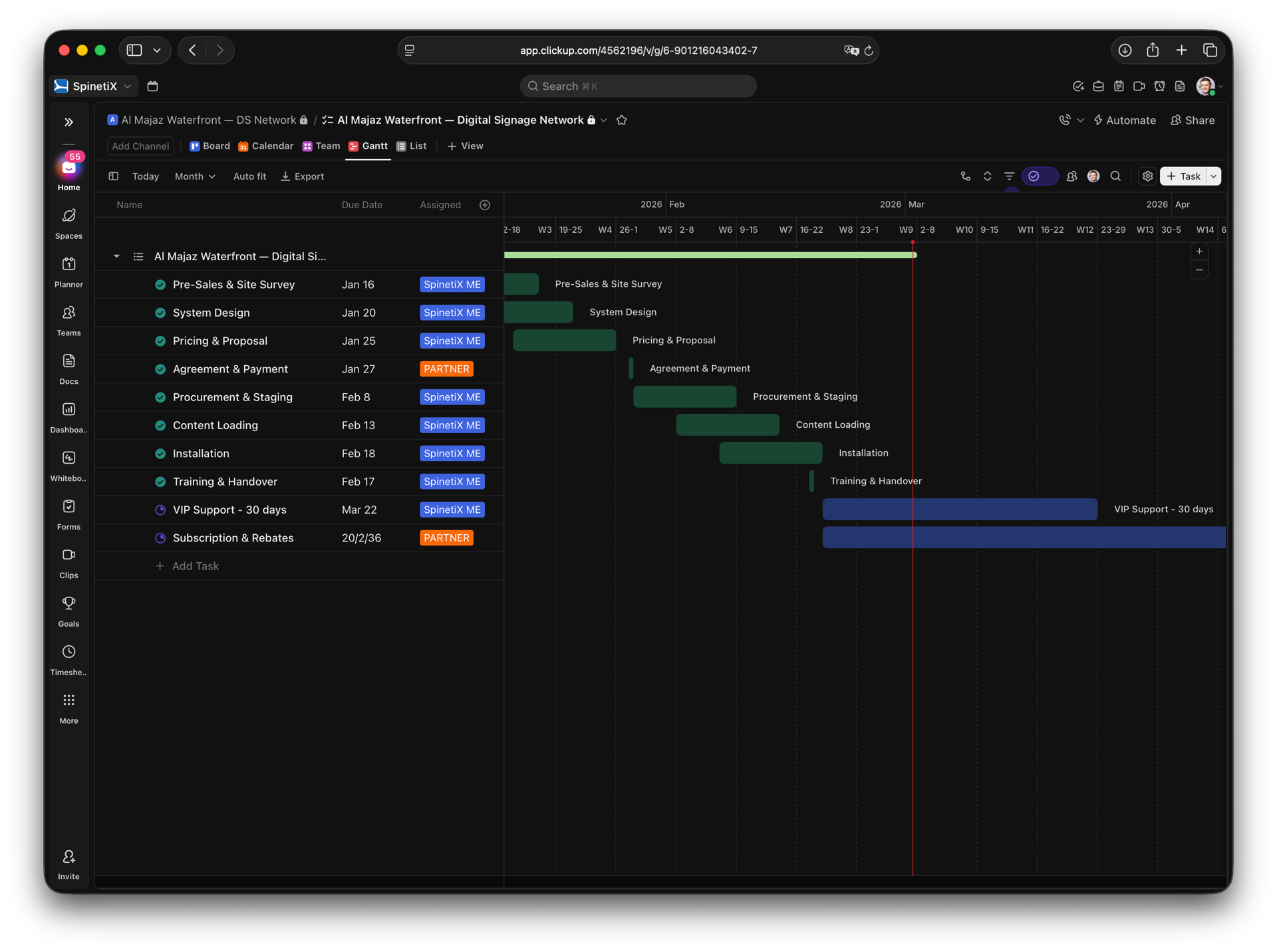Open the Task button dropdown arrow
This screenshot has height=952, width=1277.
point(1214,176)
